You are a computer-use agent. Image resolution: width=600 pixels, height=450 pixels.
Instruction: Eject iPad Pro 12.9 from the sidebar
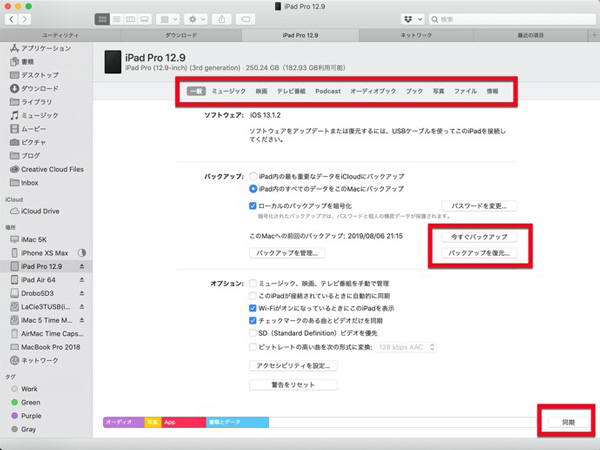coord(82,266)
